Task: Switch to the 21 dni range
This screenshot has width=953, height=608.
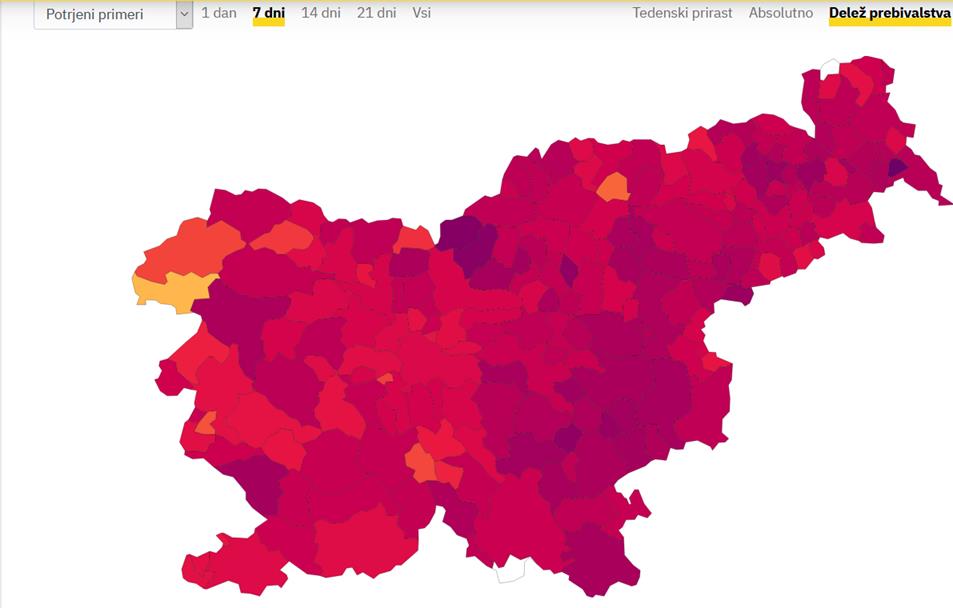Action: click(x=376, y=13)
